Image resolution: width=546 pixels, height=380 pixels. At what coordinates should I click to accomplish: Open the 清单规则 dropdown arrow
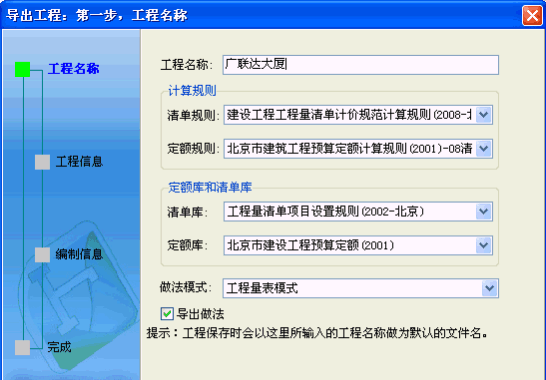484,115
